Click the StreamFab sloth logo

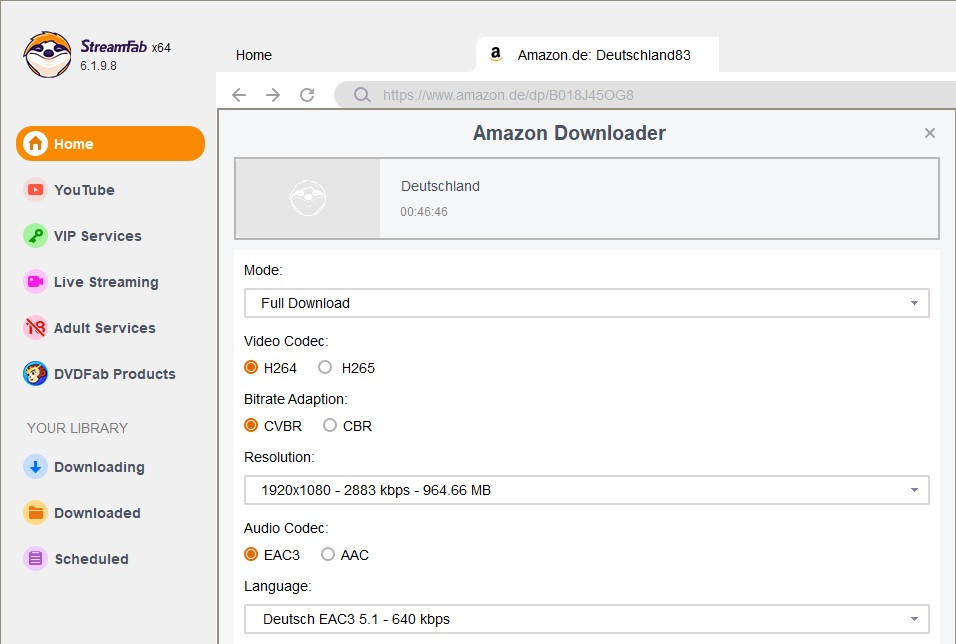pos(47,55)
